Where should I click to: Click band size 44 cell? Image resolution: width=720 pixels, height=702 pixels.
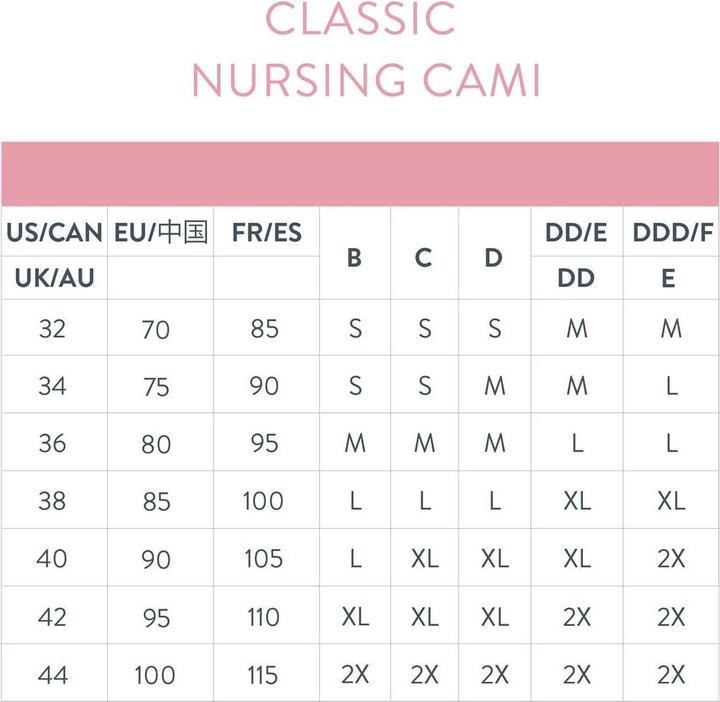point(52,675)
